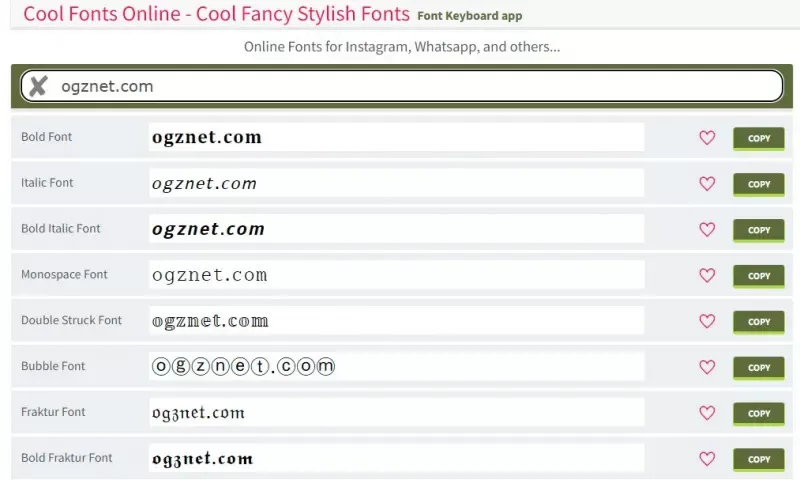Favorite the Monospace Font row with the heart
Screen dimensions: 800x480
(707, 275)
